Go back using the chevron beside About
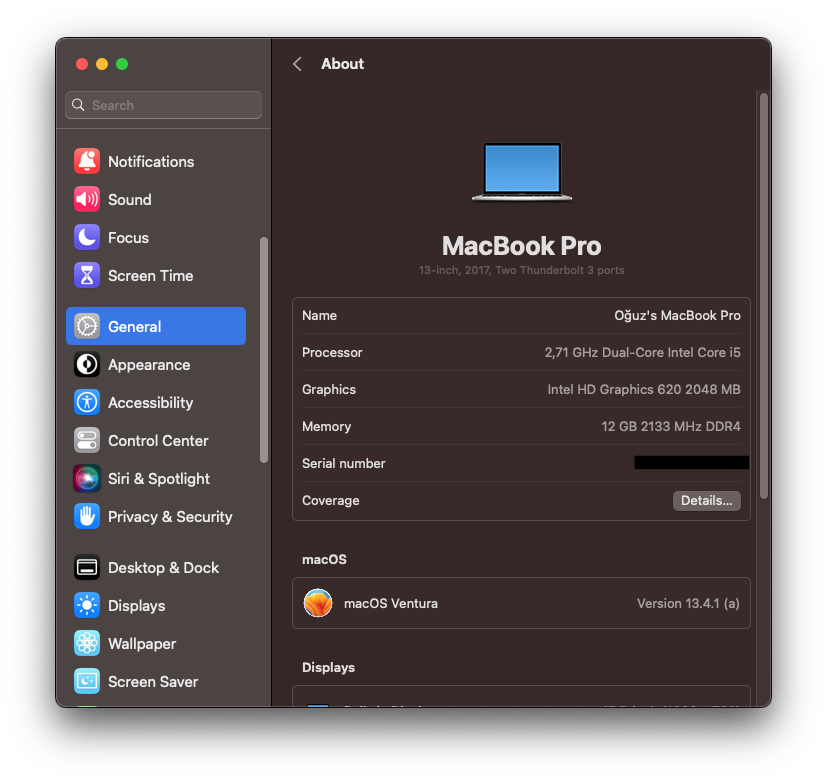Image resolution: width=827 pixels, height=781 pixels. pyautogui.click(x=297, y=64)
